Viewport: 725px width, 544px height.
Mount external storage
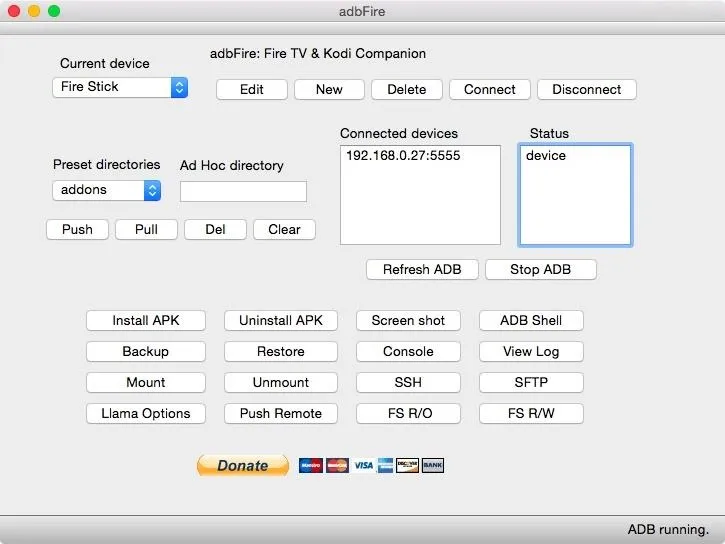[146, 382]
